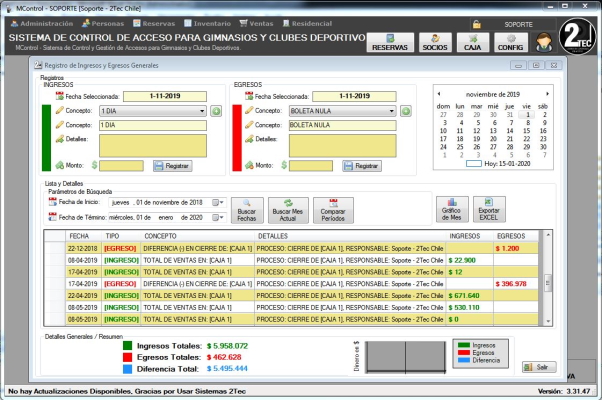The image size is (602, 400).
Task: Click Egresos Concepto text field BOLETA NULA
Action: pyautogui.click(x=342, y=125)
